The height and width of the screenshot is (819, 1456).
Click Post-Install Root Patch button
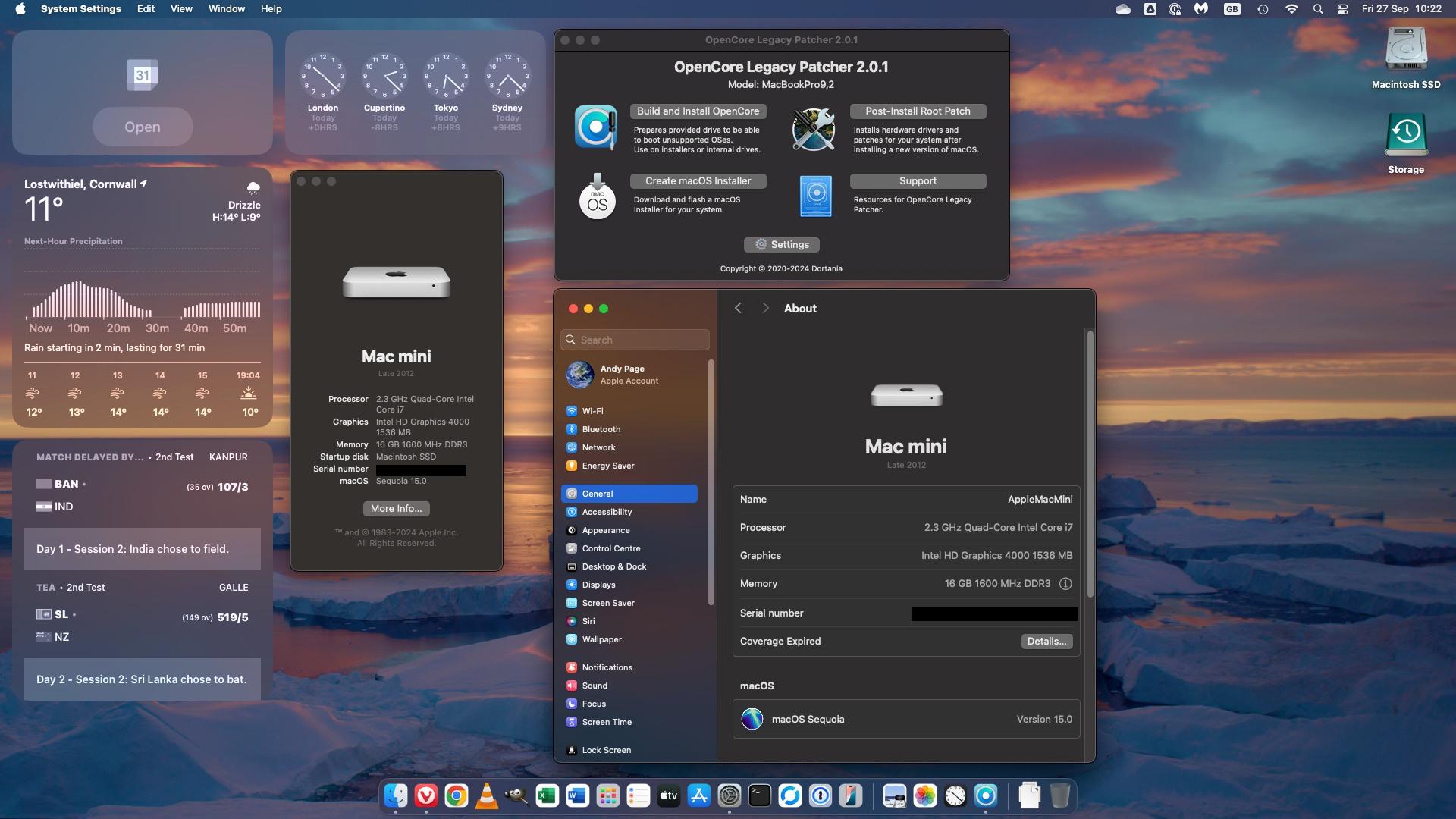pos(918,111)
